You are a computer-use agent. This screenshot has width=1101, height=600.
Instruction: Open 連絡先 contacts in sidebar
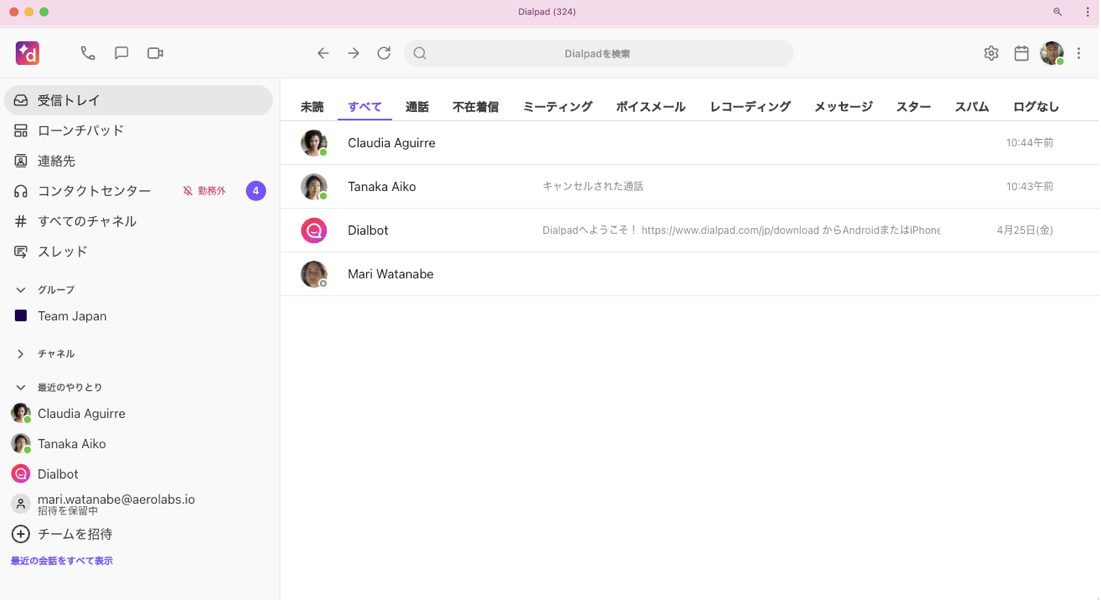click(138, 161)
